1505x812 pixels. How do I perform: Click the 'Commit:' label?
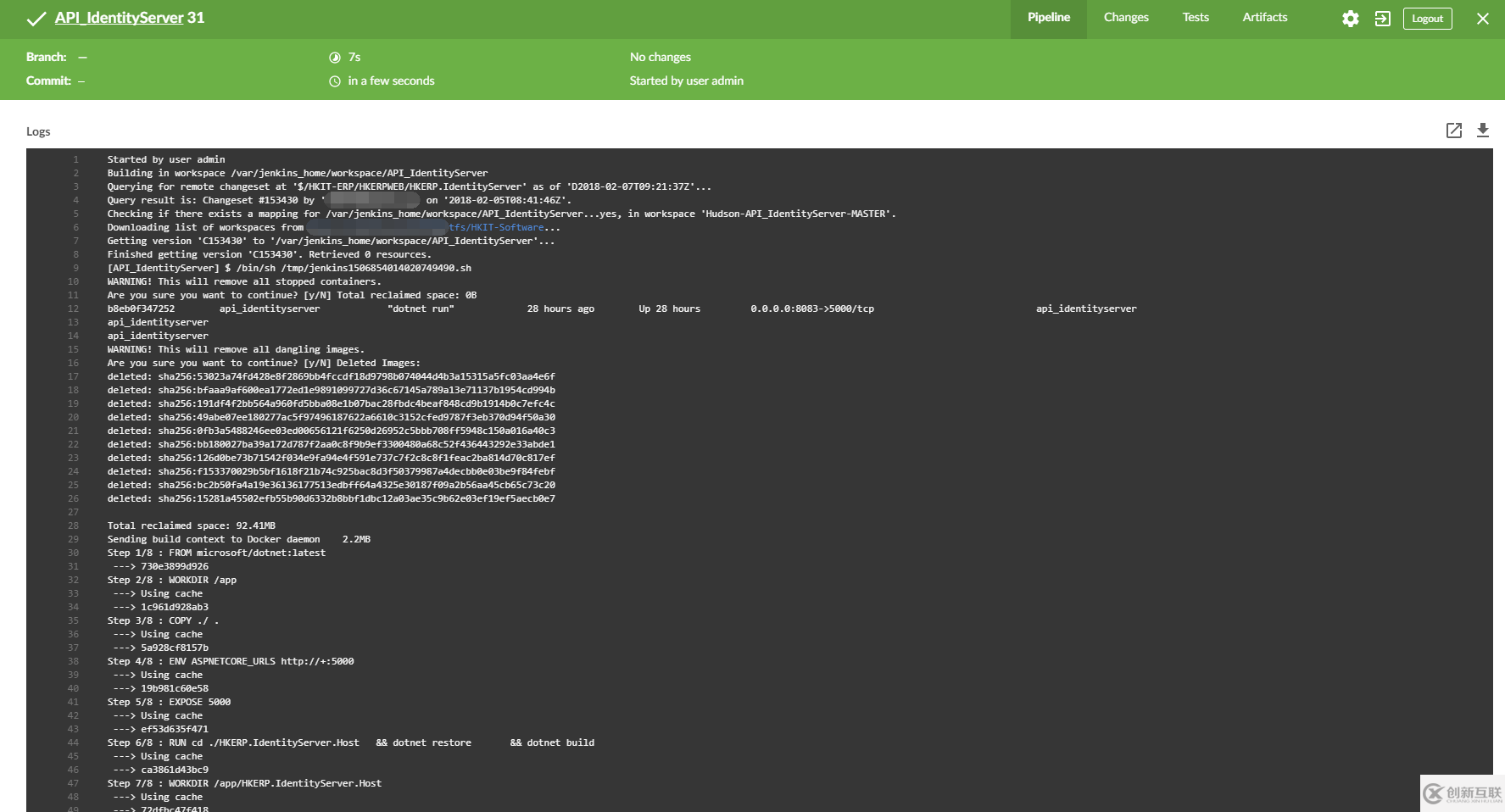[x=48, y=81]
